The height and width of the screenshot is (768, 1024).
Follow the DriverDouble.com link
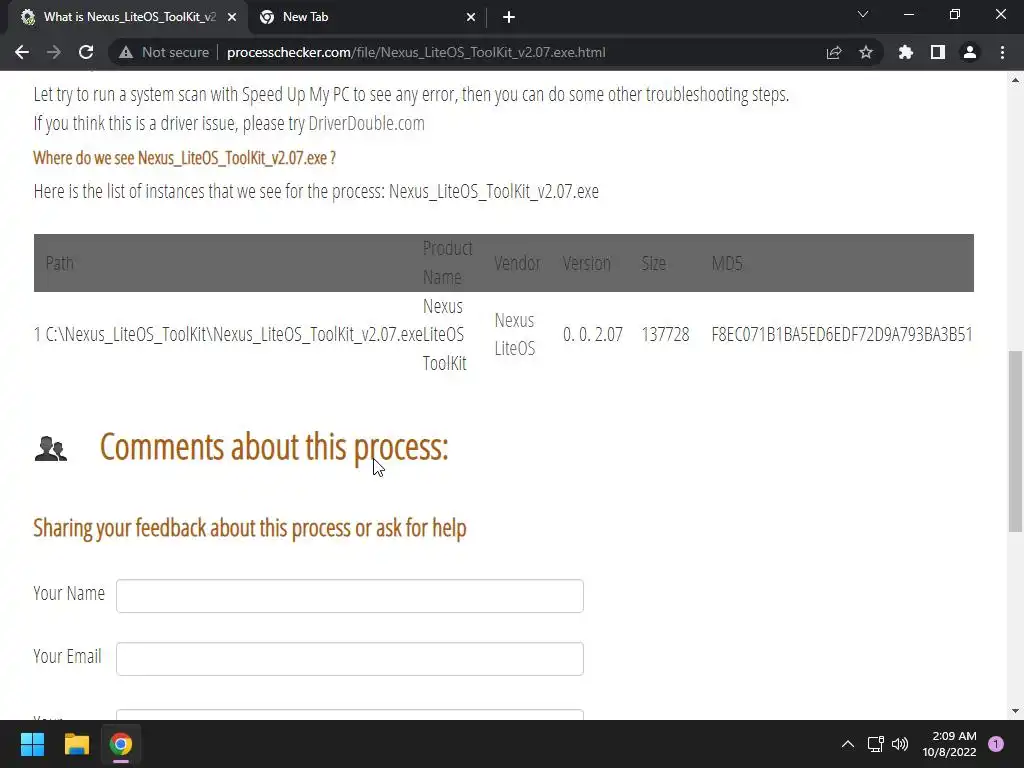pyautogui.click(x=366, y=123)
